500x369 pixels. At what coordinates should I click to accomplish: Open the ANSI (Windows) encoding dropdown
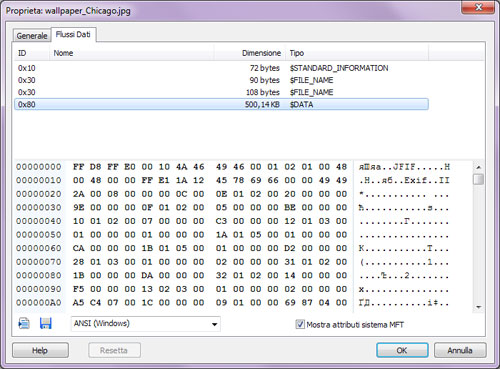146,324
